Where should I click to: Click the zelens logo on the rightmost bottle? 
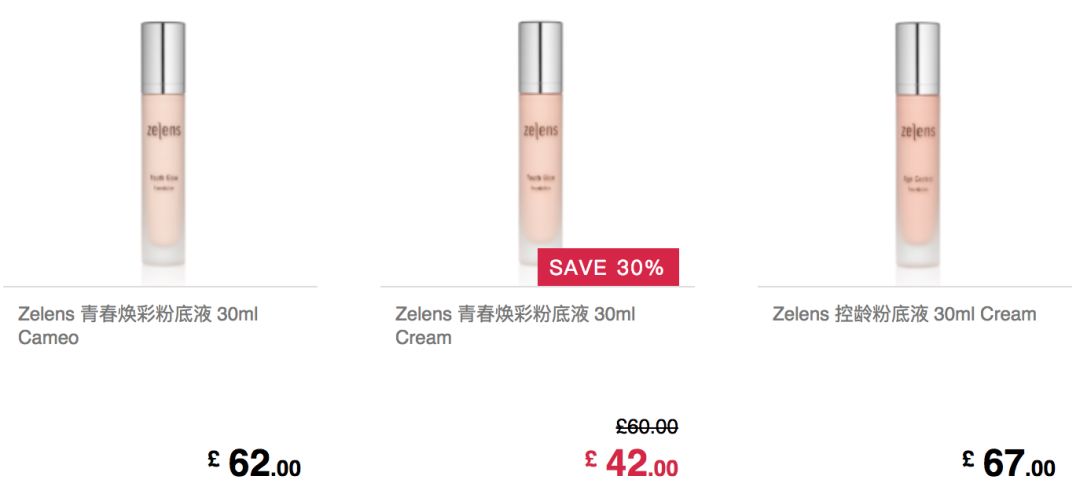(x=918, y=130)
